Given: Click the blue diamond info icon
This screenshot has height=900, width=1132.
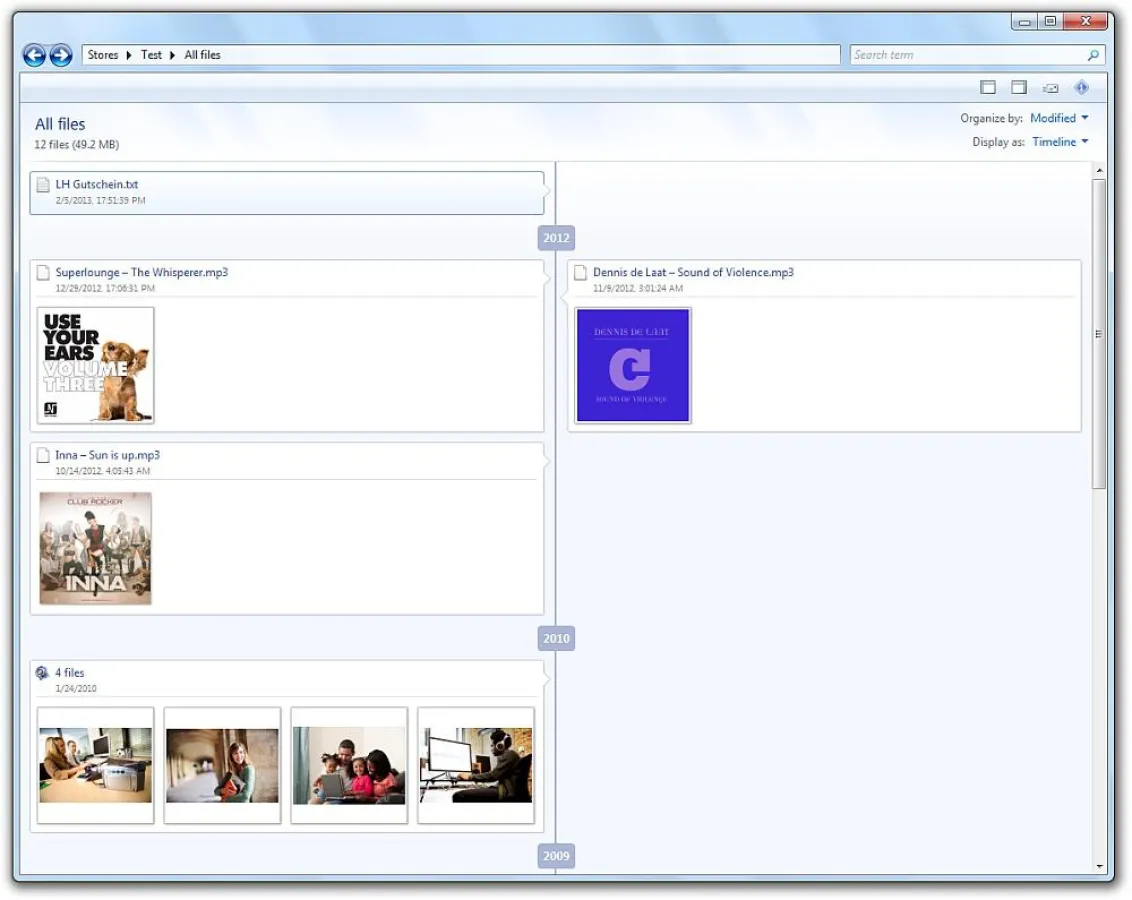Looking at the screenshot, I should click(x=1081, y=88).
